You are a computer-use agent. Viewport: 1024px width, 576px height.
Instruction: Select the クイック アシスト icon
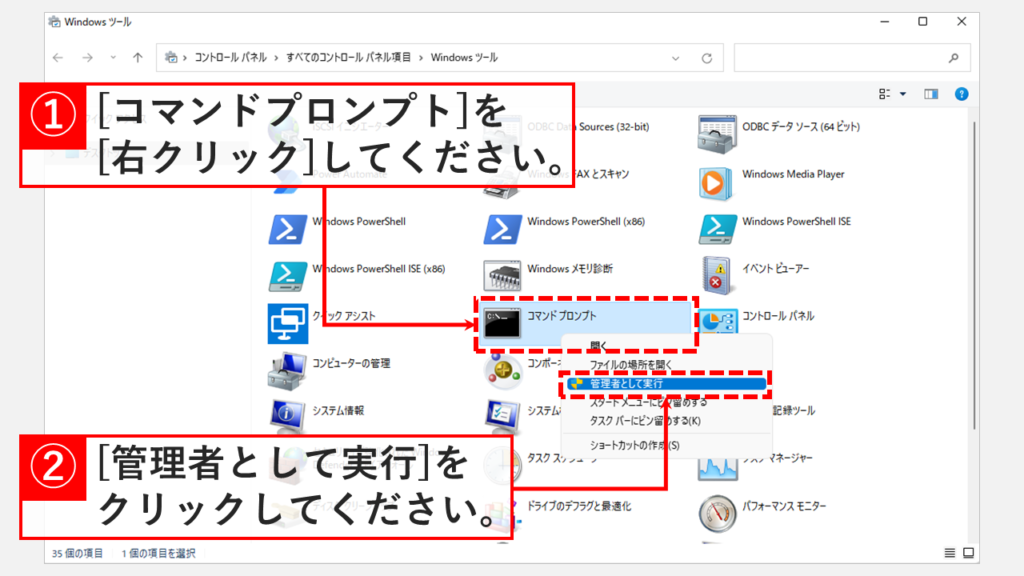coord(287,323)
